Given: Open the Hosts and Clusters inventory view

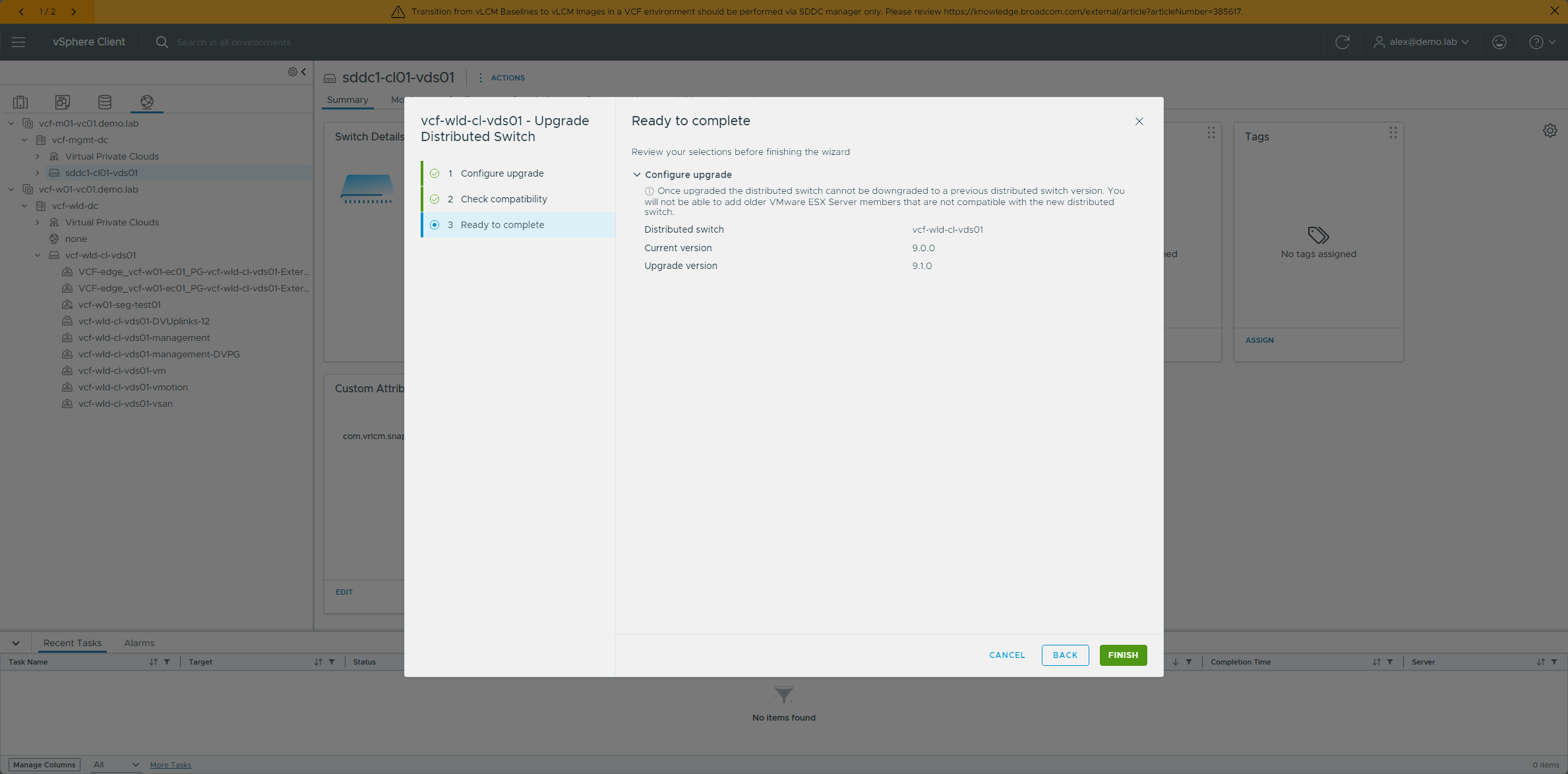Looking at the screenshot, I should tap(20, 102).
